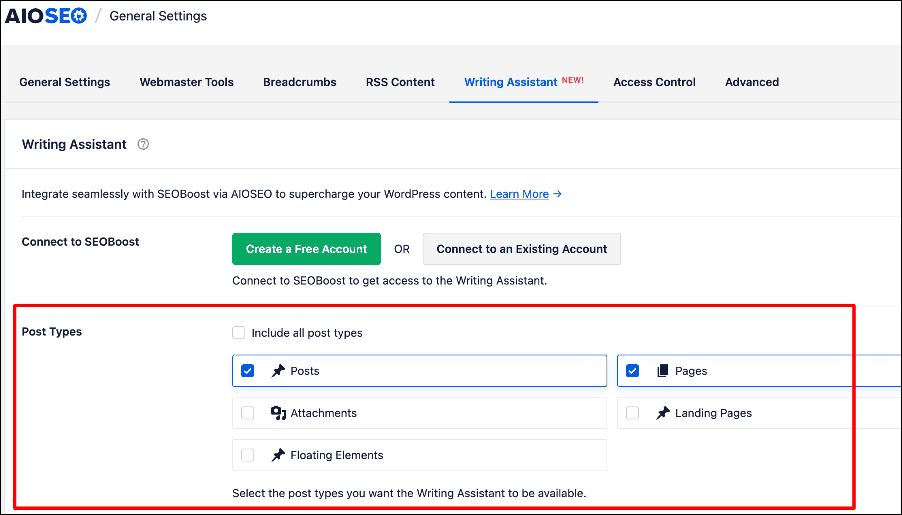
Task: Click the NEW! badge on Writing Assistant
Action: 573,80
